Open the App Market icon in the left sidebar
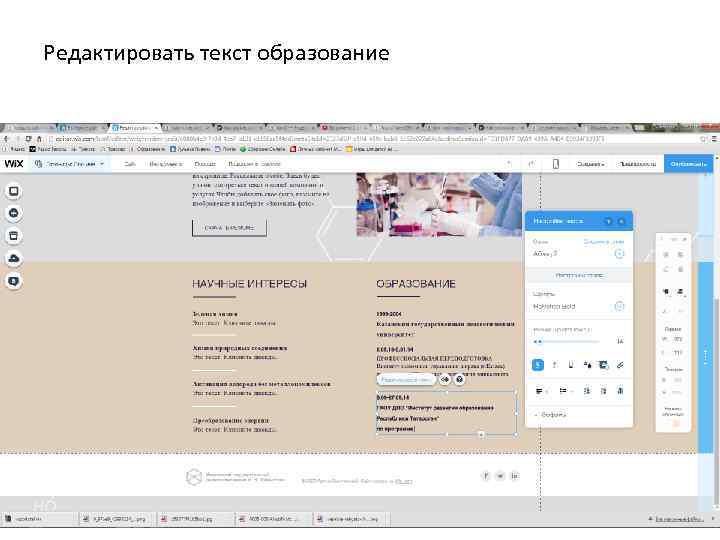This screenshot has width=720, height=540. (14, 236)
